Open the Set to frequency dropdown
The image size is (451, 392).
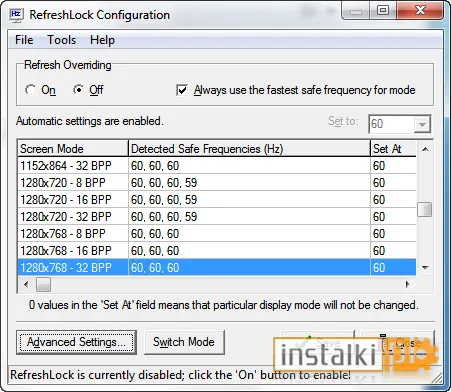click(422, 124)
